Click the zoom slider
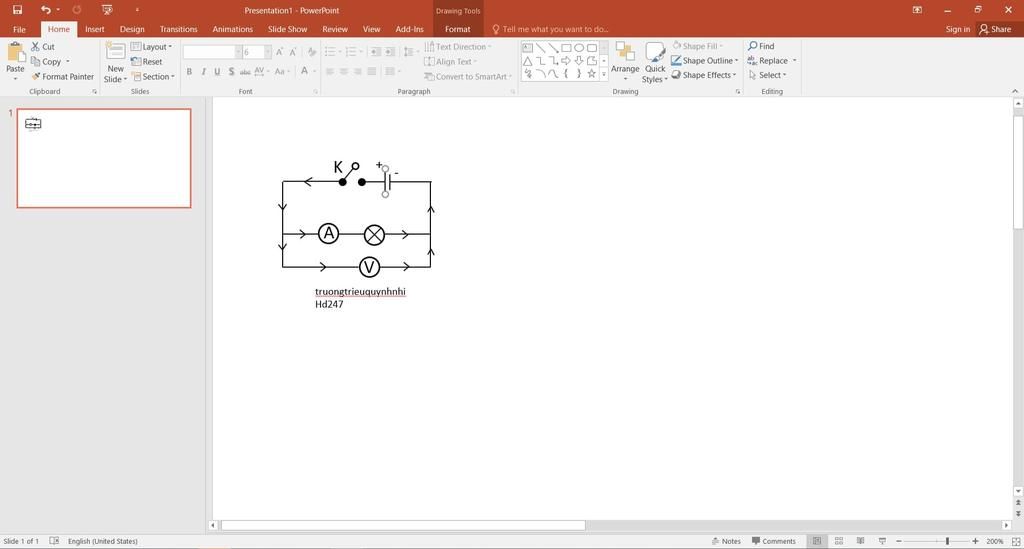1024x549 pixels. (936, 541)
